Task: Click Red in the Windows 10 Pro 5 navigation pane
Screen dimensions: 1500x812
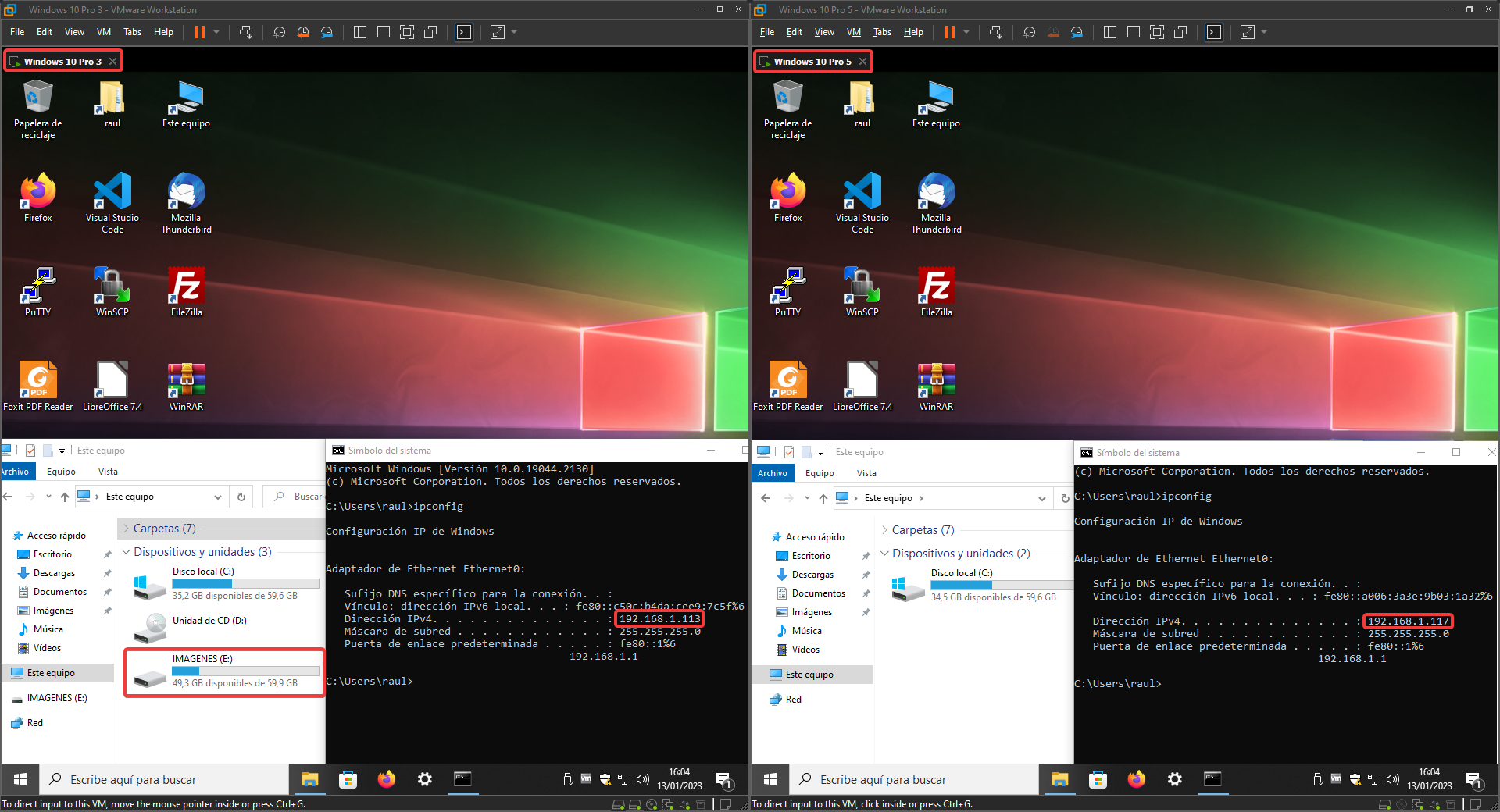Action: 793,700
